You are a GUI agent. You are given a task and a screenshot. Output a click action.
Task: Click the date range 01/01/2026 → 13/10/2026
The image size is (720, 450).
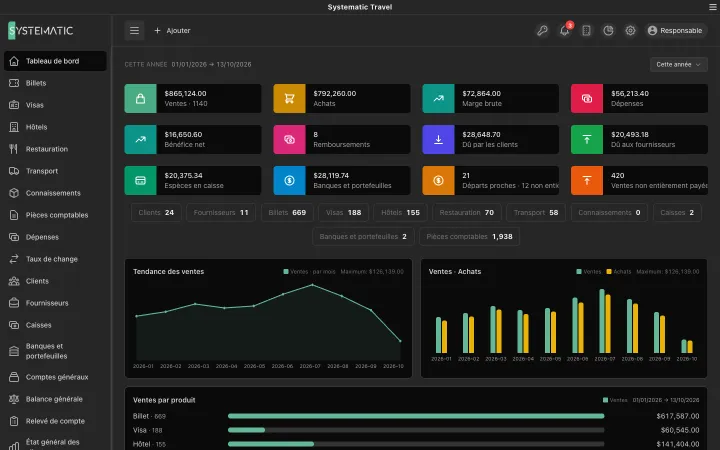[x=212, y=65]
